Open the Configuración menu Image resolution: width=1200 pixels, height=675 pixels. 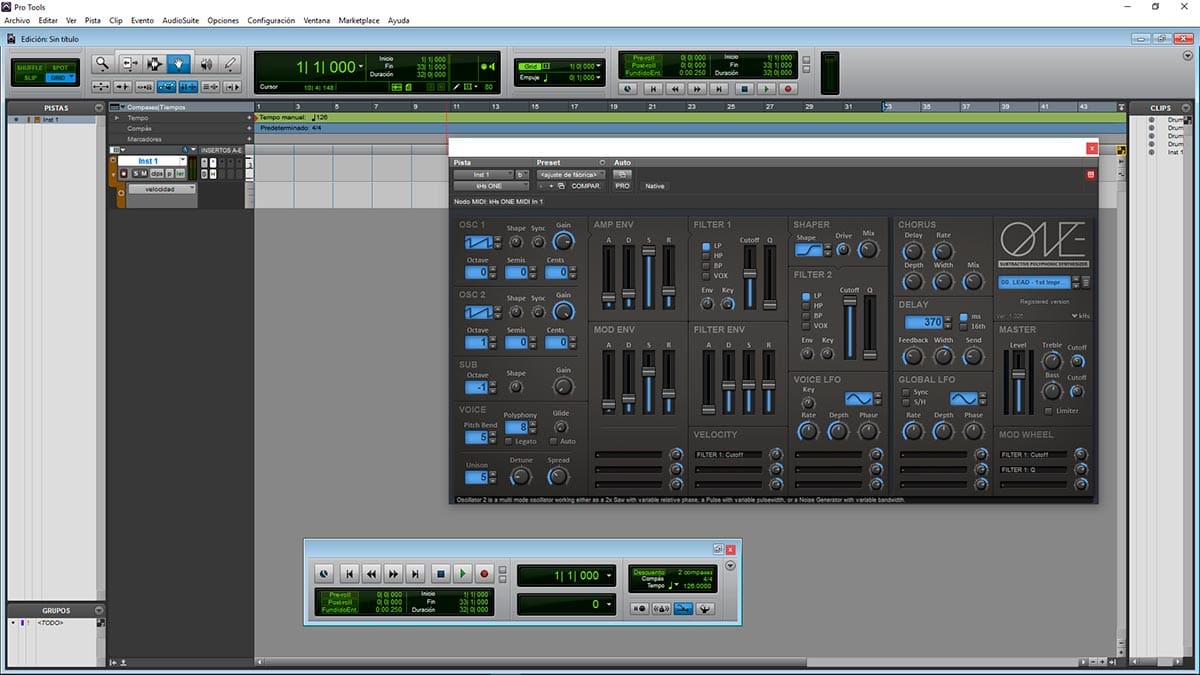[271, 20]
